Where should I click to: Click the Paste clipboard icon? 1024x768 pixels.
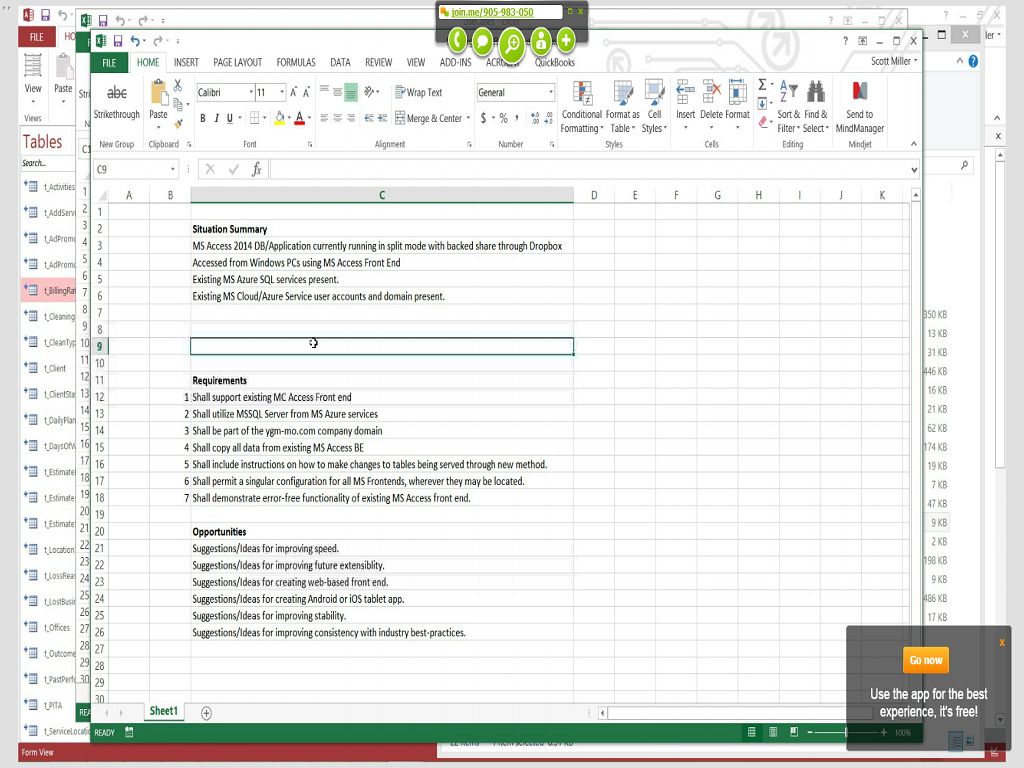pos(158,94)
